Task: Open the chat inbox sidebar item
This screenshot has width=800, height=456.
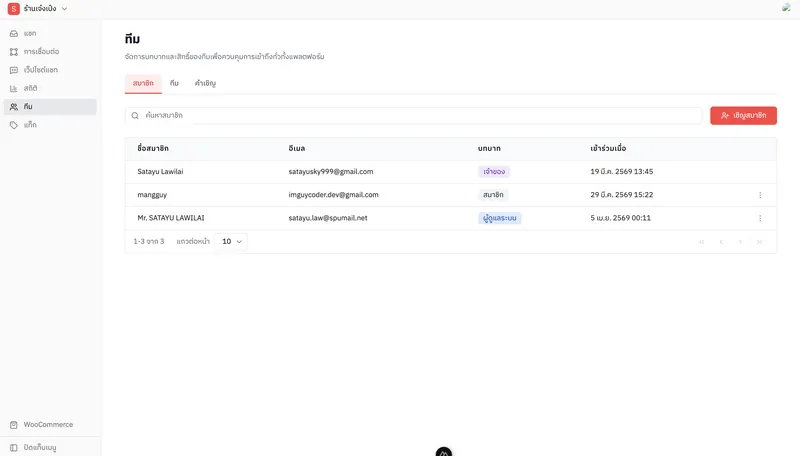Action: point(50,33)
